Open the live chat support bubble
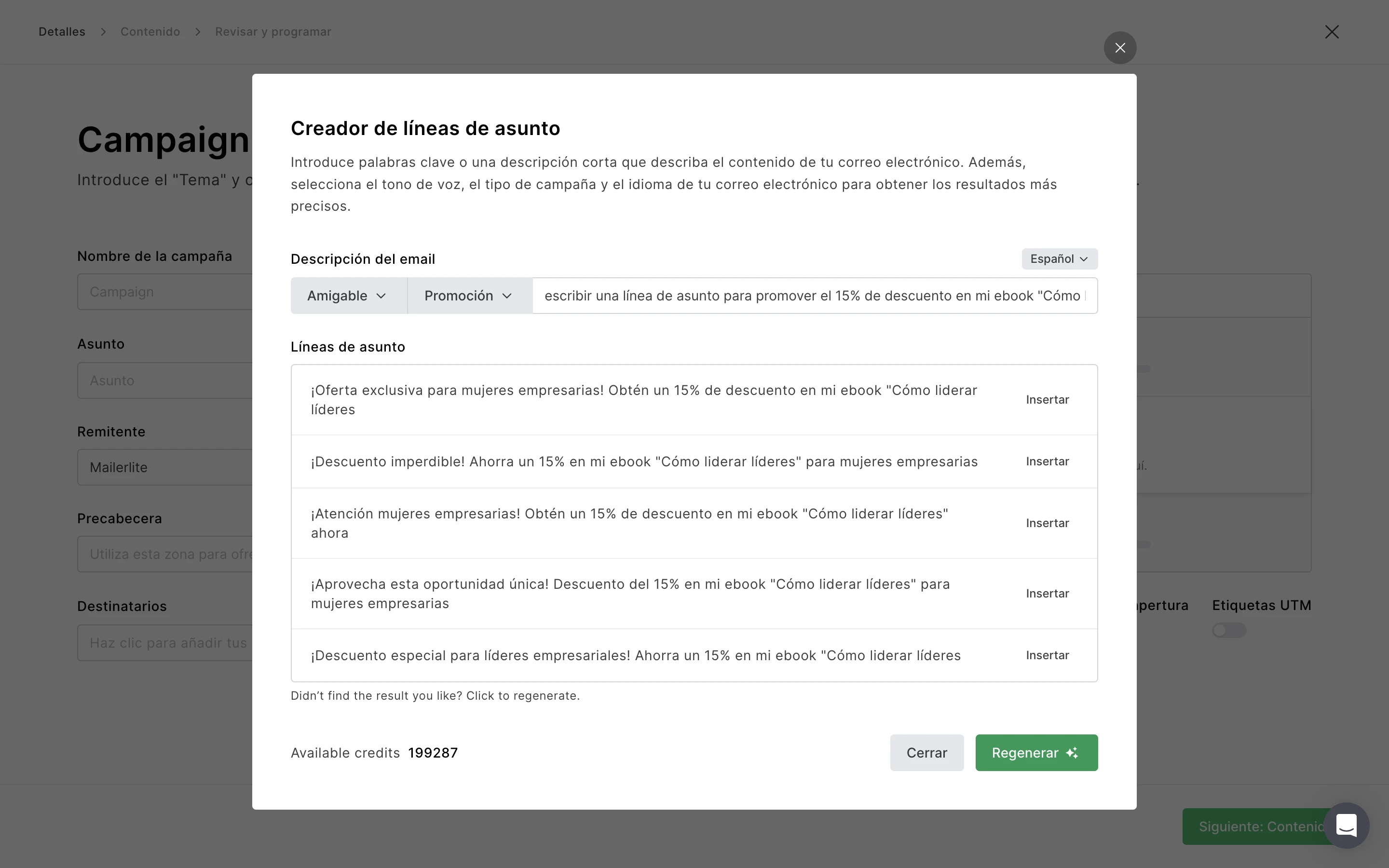The width and height of the screenshot is (1389, 868). click(x=1346, y=826)
